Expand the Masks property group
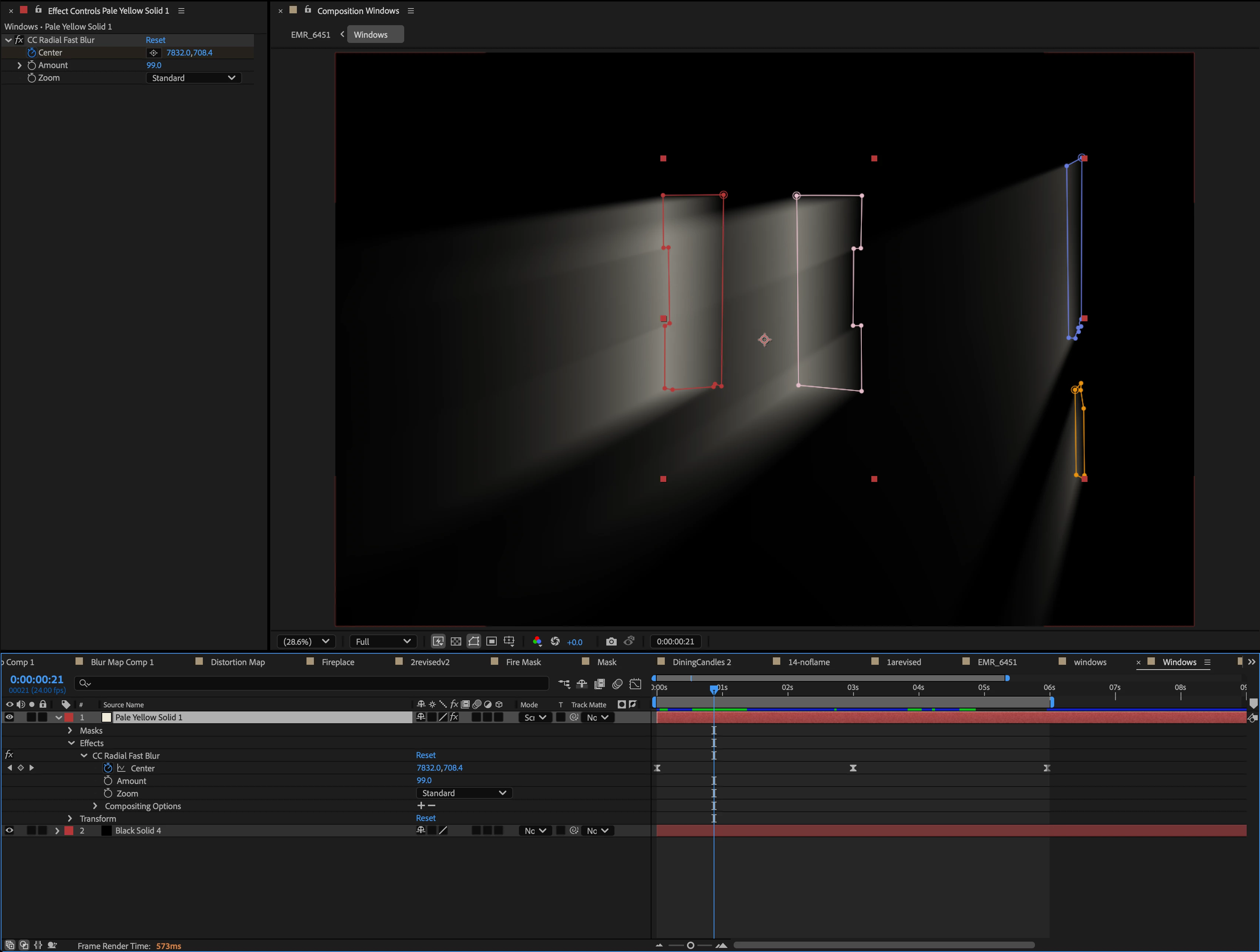 point(70,730)
